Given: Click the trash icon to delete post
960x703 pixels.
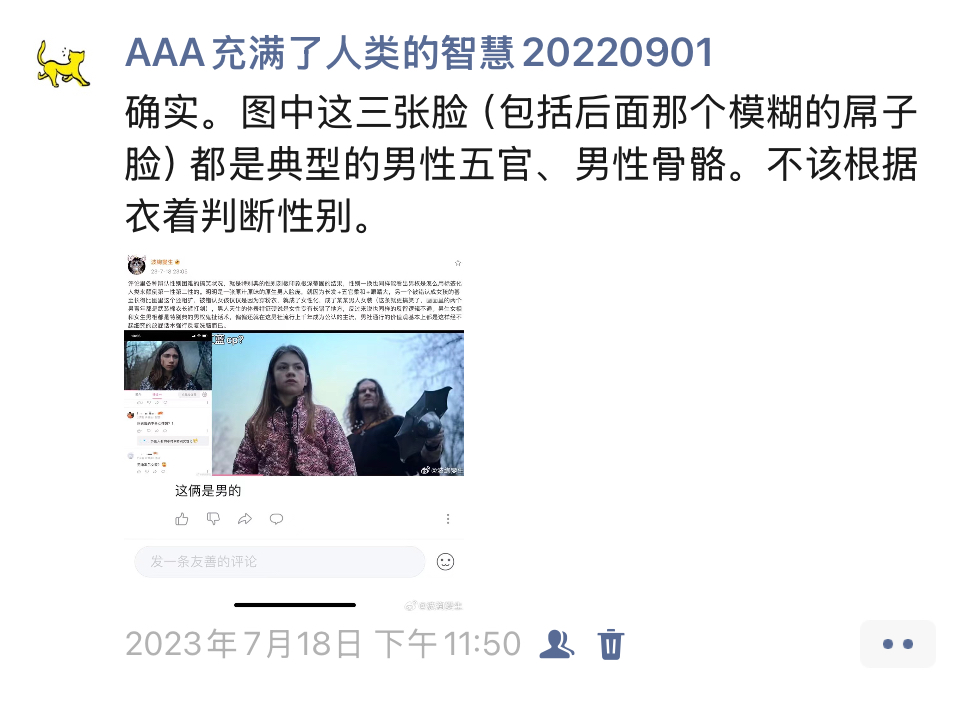Looking at the screenshot, I should click(x=610, y=644).
